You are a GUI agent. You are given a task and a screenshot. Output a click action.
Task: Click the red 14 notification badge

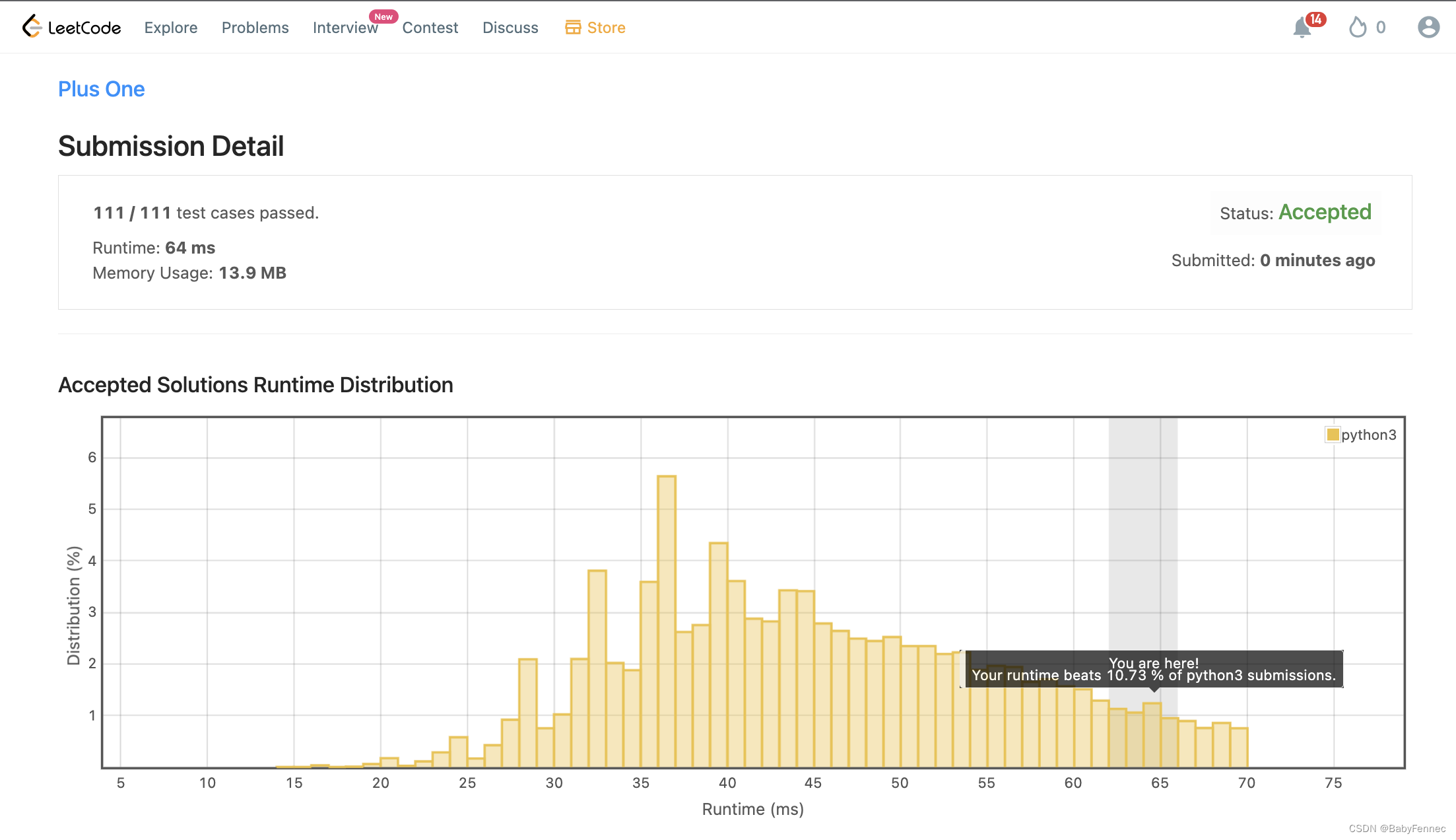tap(1315, 19)
